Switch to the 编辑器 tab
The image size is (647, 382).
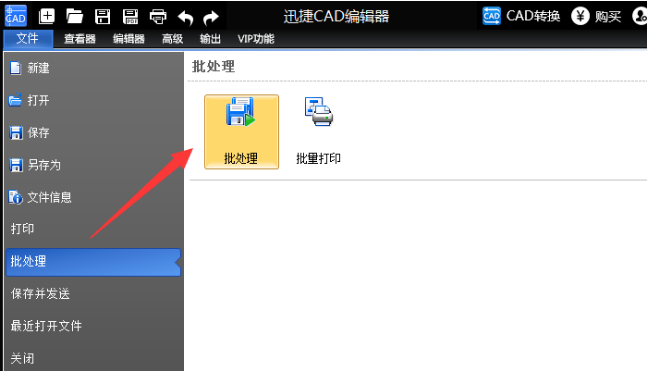coord(129,39)
